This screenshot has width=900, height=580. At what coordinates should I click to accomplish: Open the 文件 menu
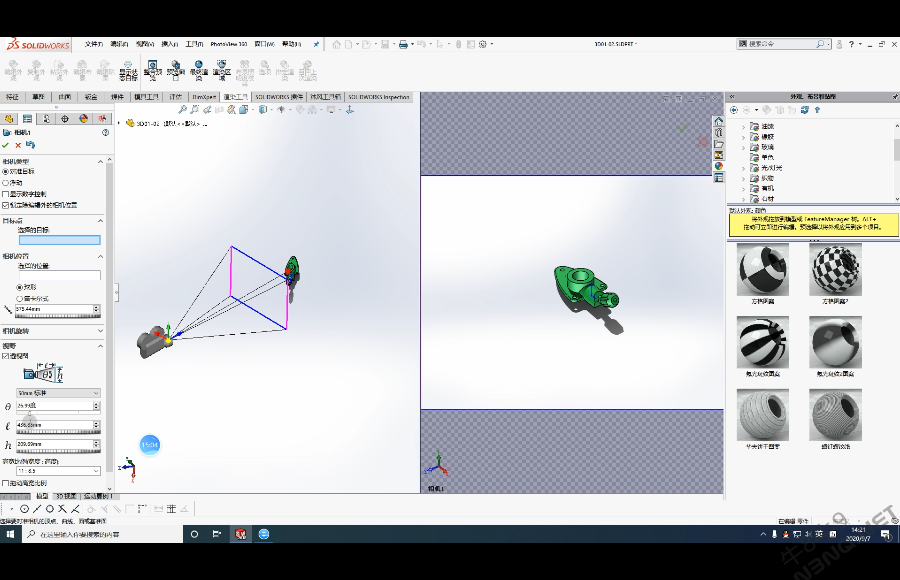tap(94, 44)
